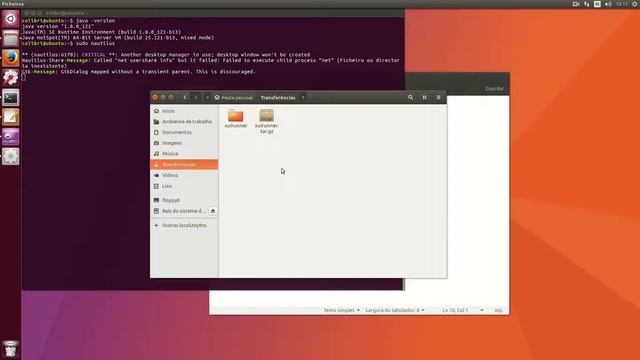
Task: Open the Trash in the launcher
Action: pyautogui.click(x=11, y=349)
